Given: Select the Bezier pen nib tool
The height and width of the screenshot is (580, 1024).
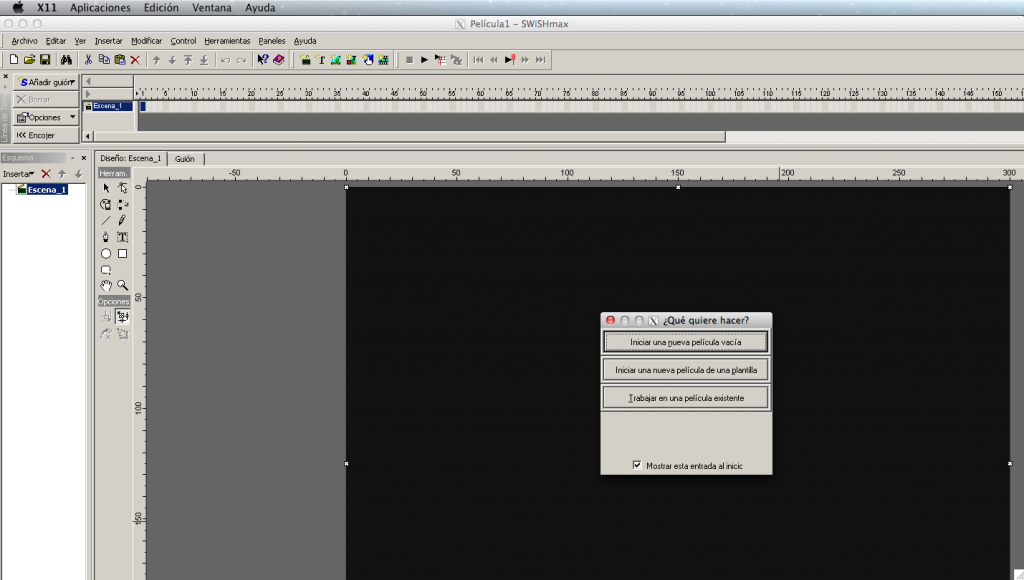Looking at the screenshot, I should 106,237.
